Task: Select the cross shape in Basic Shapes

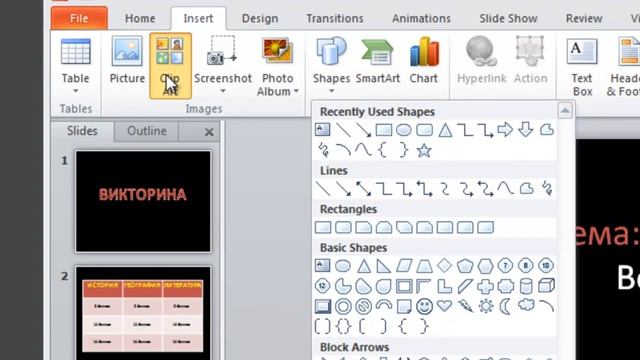Action: pyautogui.click(x=485, y=286)
